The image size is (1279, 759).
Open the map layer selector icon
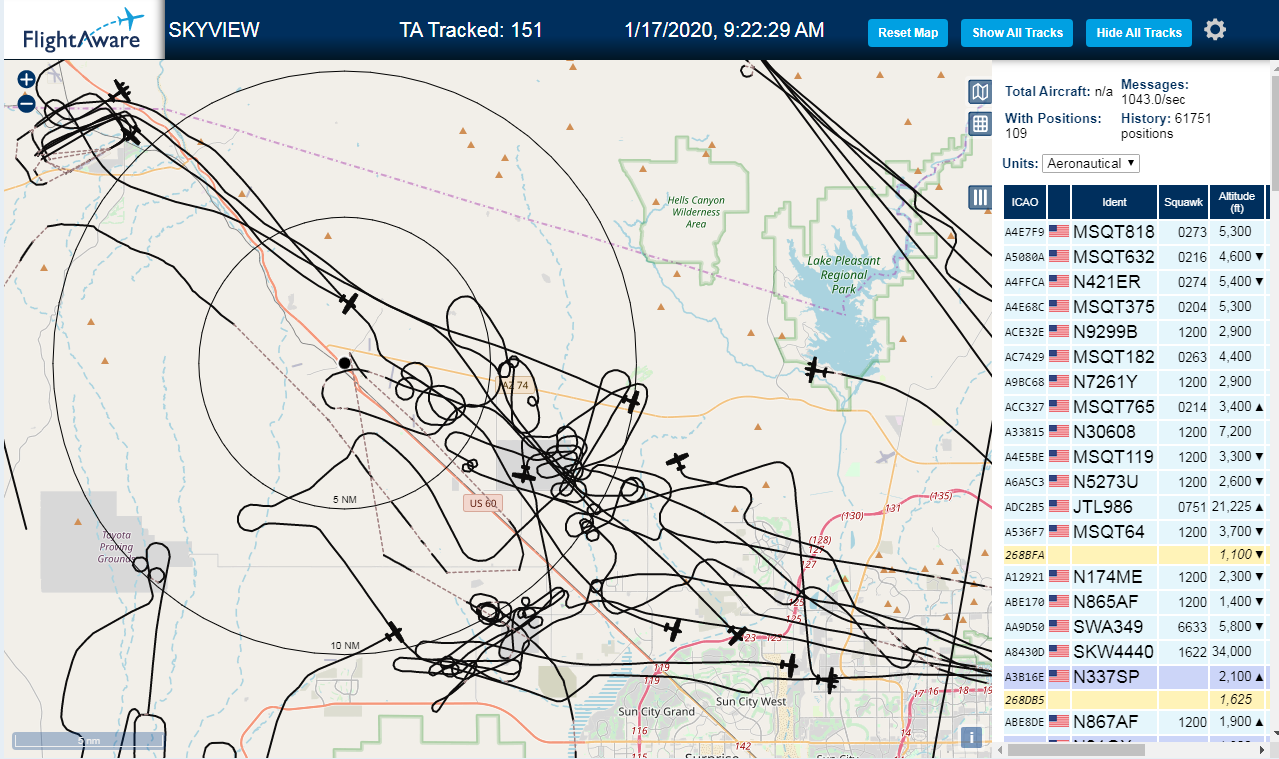coord(980,93)
